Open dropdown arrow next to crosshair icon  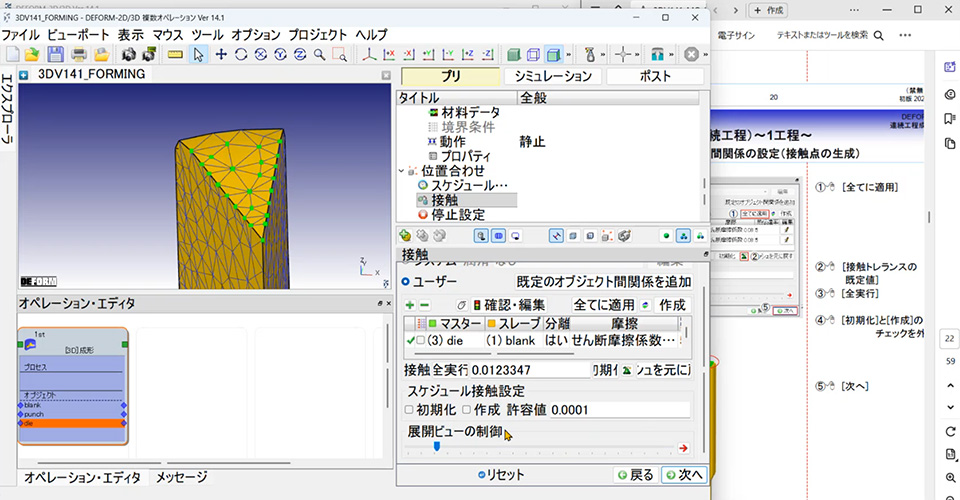click(x=637, y=54)
